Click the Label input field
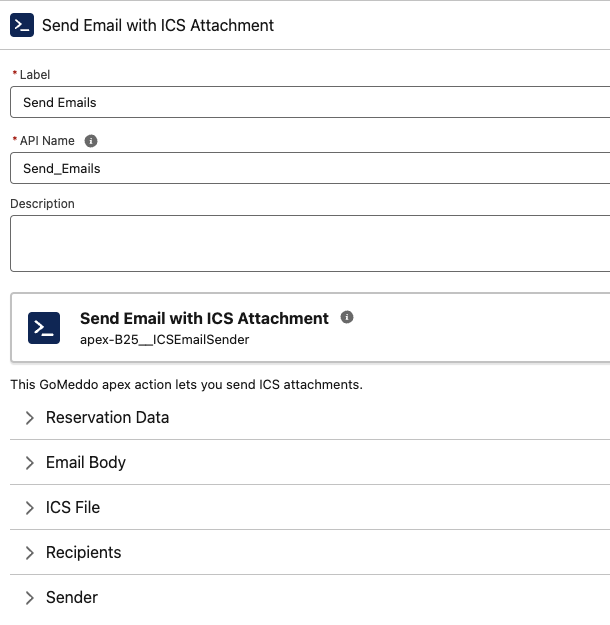The height and width of the screenshot is (625, 610). click(310, 102)
